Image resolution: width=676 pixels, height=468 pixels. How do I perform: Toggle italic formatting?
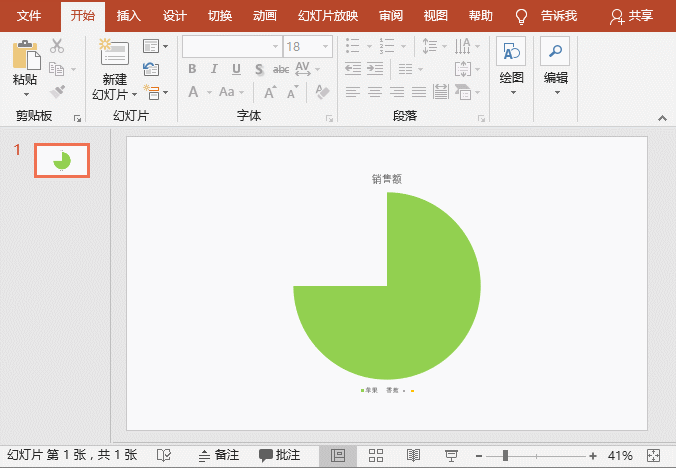click(x=214, y=69)
